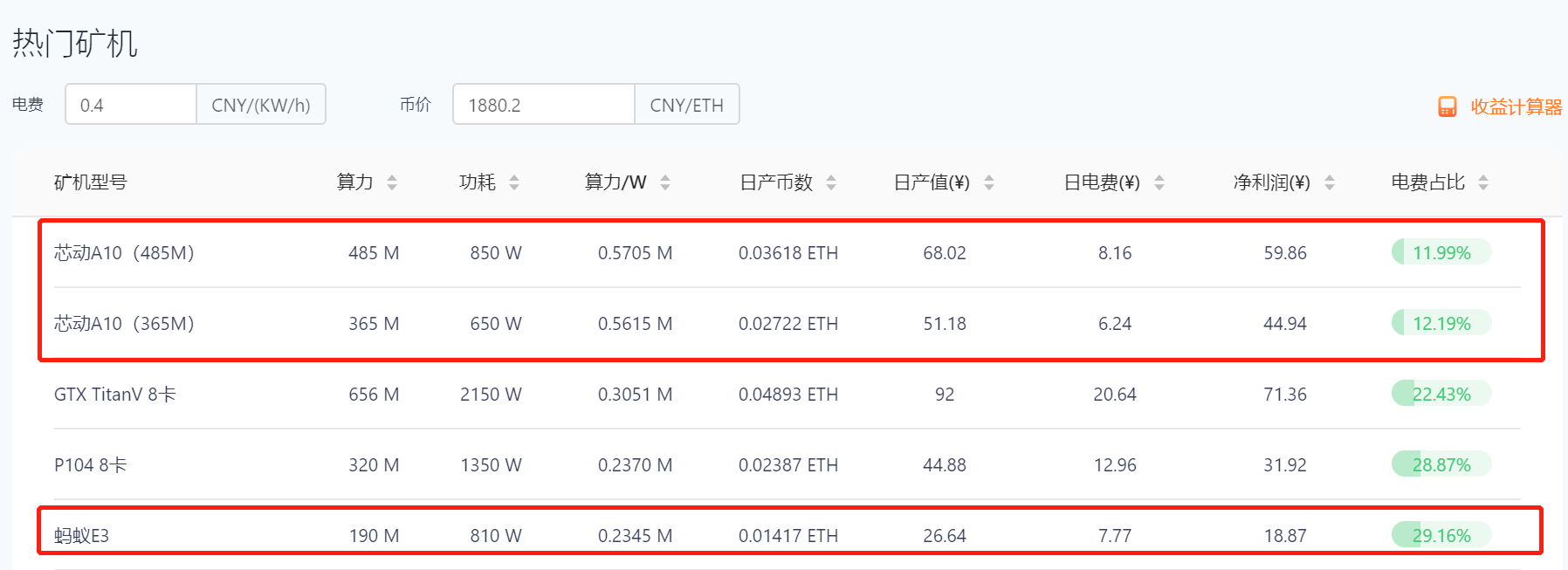Select the 蚂蚁E3 row name
Screen dimensions: 1568x570
pos(82,535)
